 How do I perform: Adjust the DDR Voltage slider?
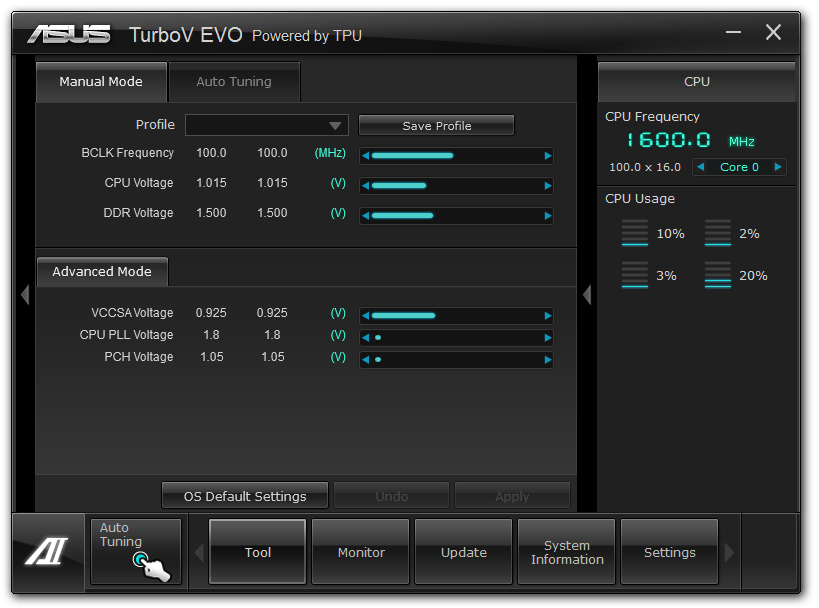[x=457, y=216]
